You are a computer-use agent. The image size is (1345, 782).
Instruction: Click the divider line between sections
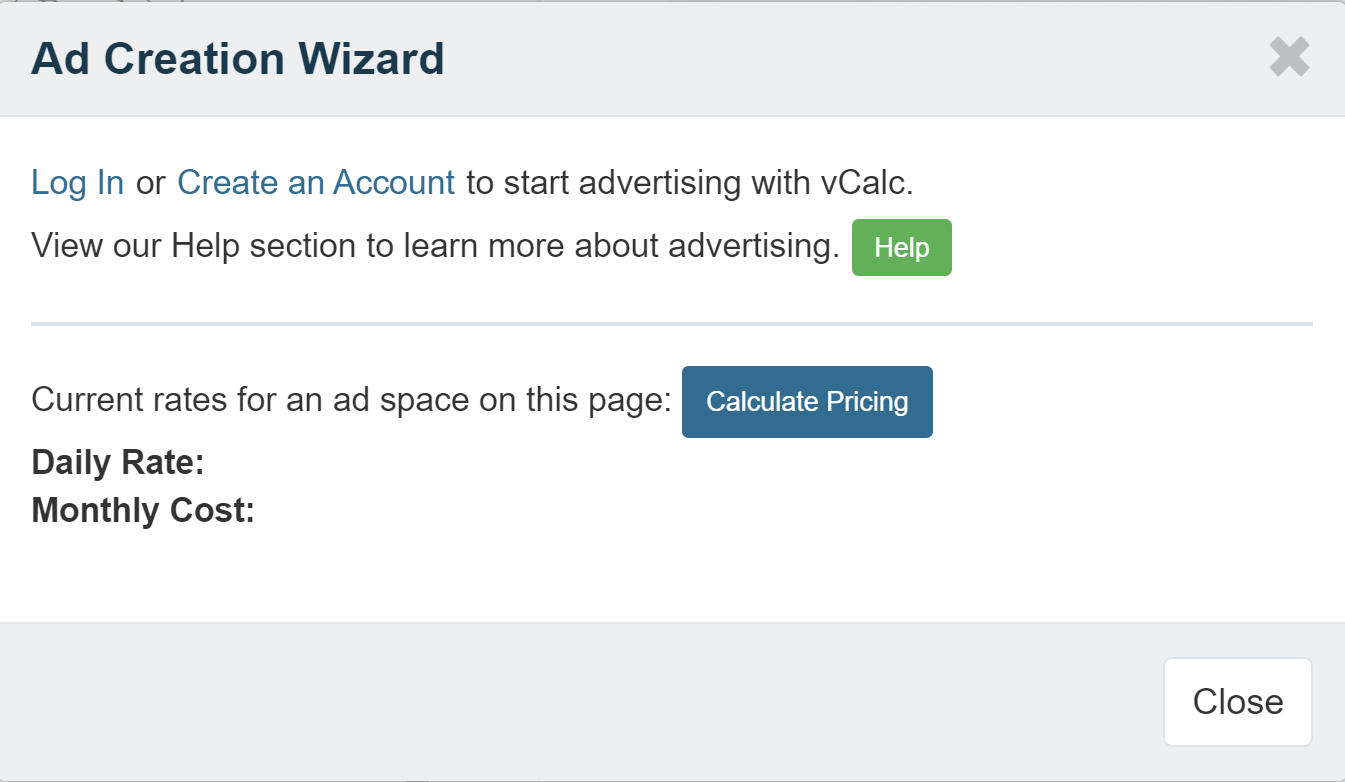pyautogui.click(x=672, y=322)
